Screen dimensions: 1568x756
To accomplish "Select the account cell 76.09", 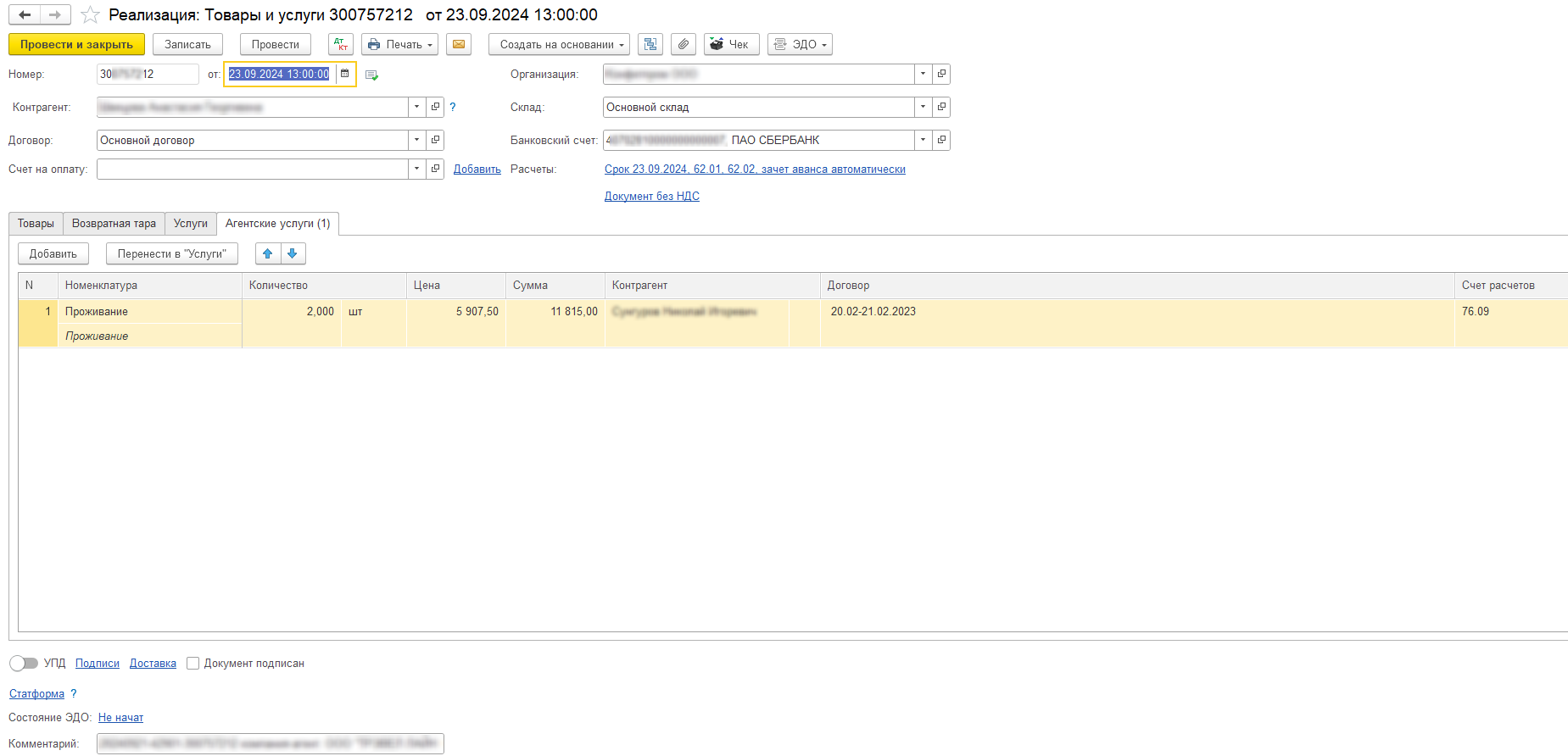I will click(x=1511, y=311).
